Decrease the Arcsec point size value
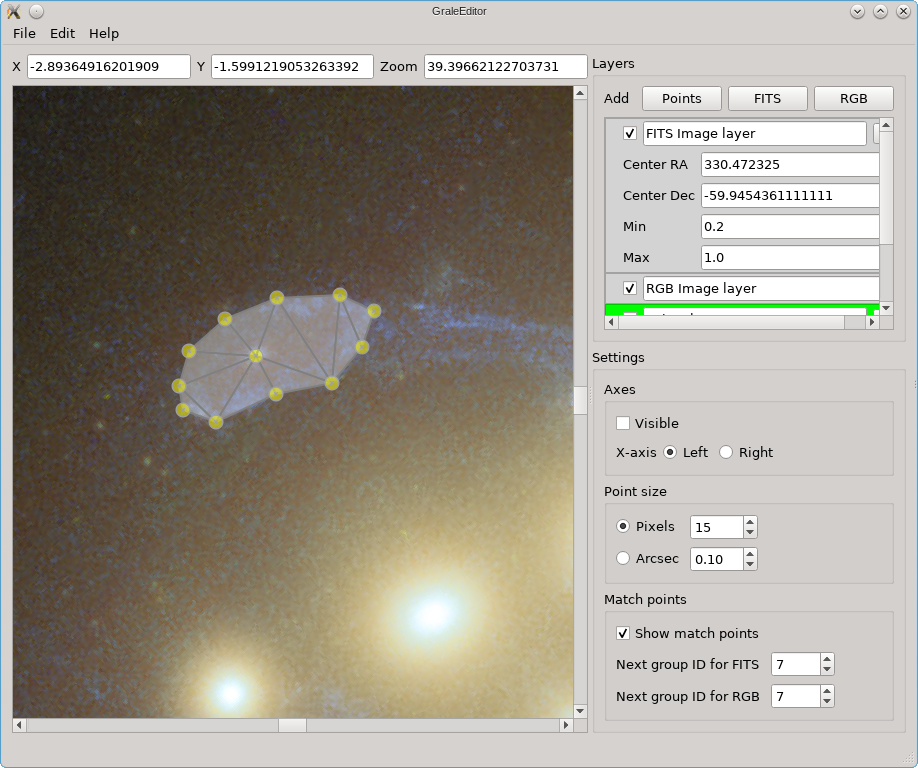The image size is (918, 768). pyautogui.click(x=750, y=564)
